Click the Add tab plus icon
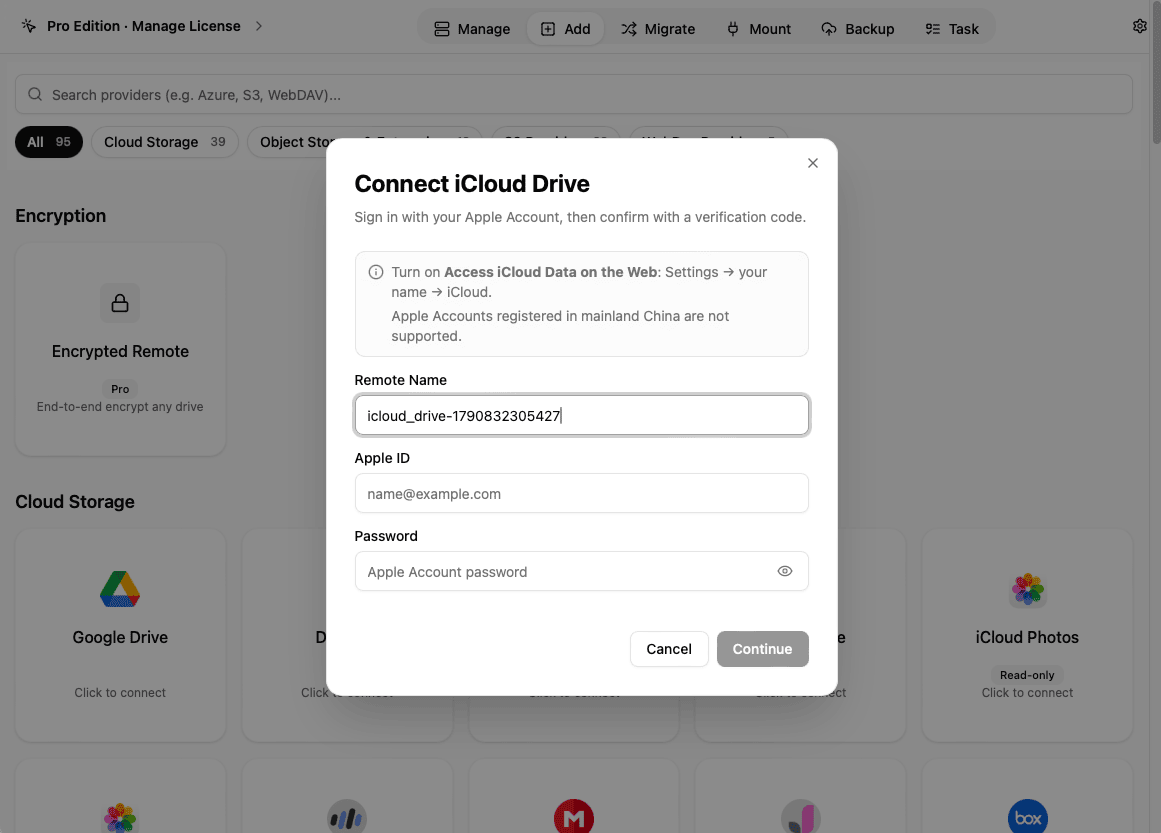Viewport: 1161px width, 833px height. click(x=548, y=29)
